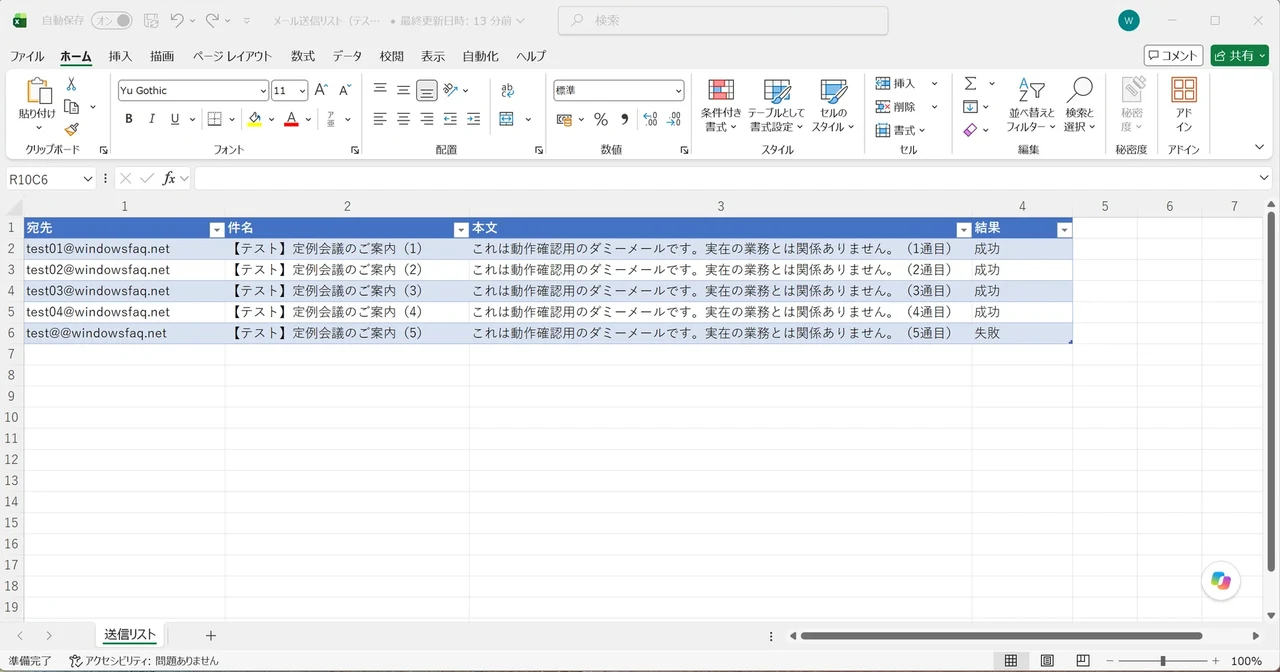1280x672 pixels.
Task: Select the Format Painter brush icon
Action: click(72, 129)
